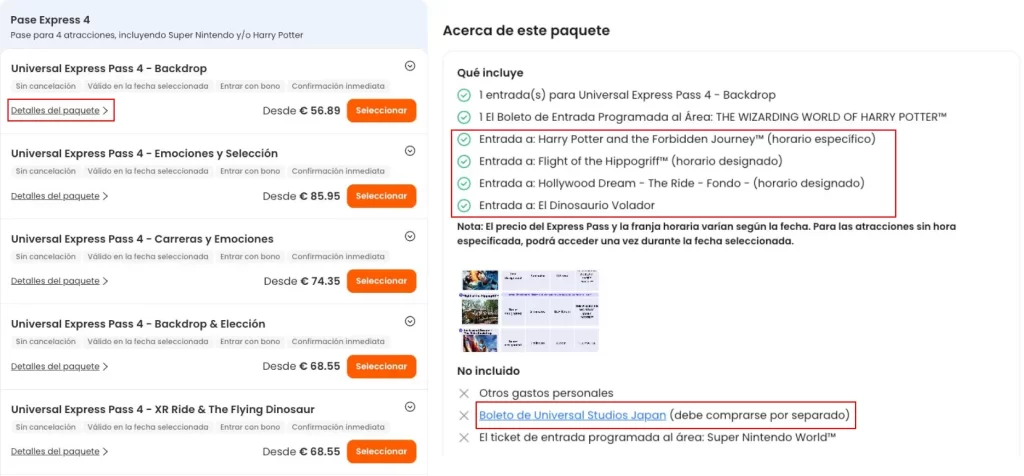Click Confirmación inmediata tag on Backdrop pass
This screenshot has width=1024, height=476.
[x=338, y=86]
